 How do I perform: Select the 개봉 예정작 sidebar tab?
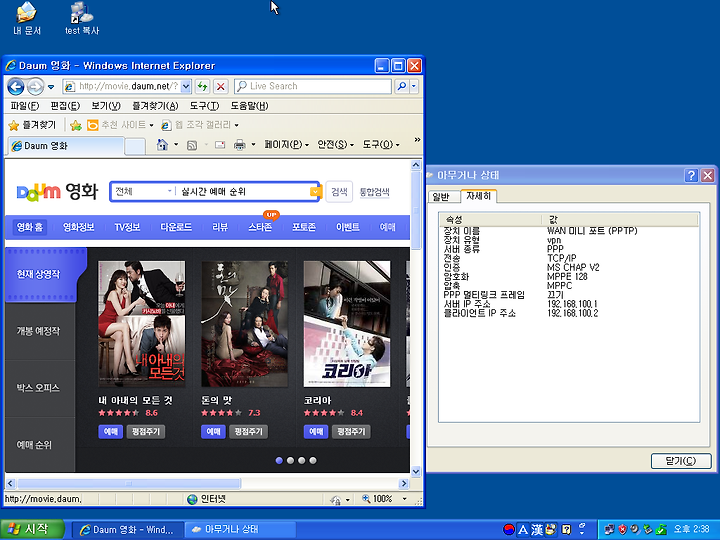[40, 331]
